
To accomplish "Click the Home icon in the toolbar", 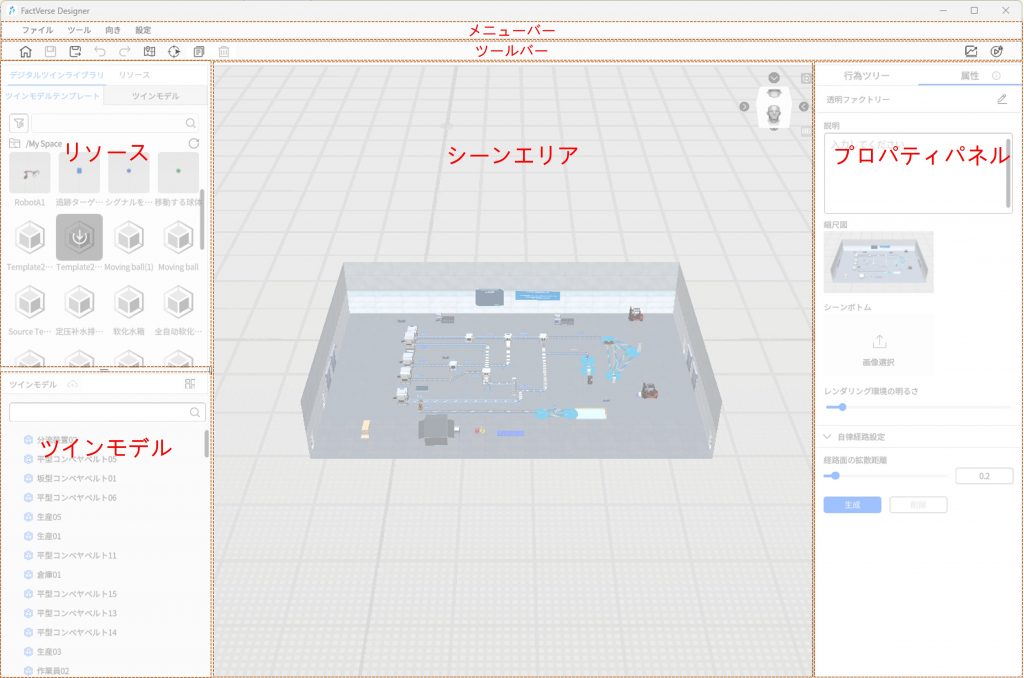I will tap(26, 51).
